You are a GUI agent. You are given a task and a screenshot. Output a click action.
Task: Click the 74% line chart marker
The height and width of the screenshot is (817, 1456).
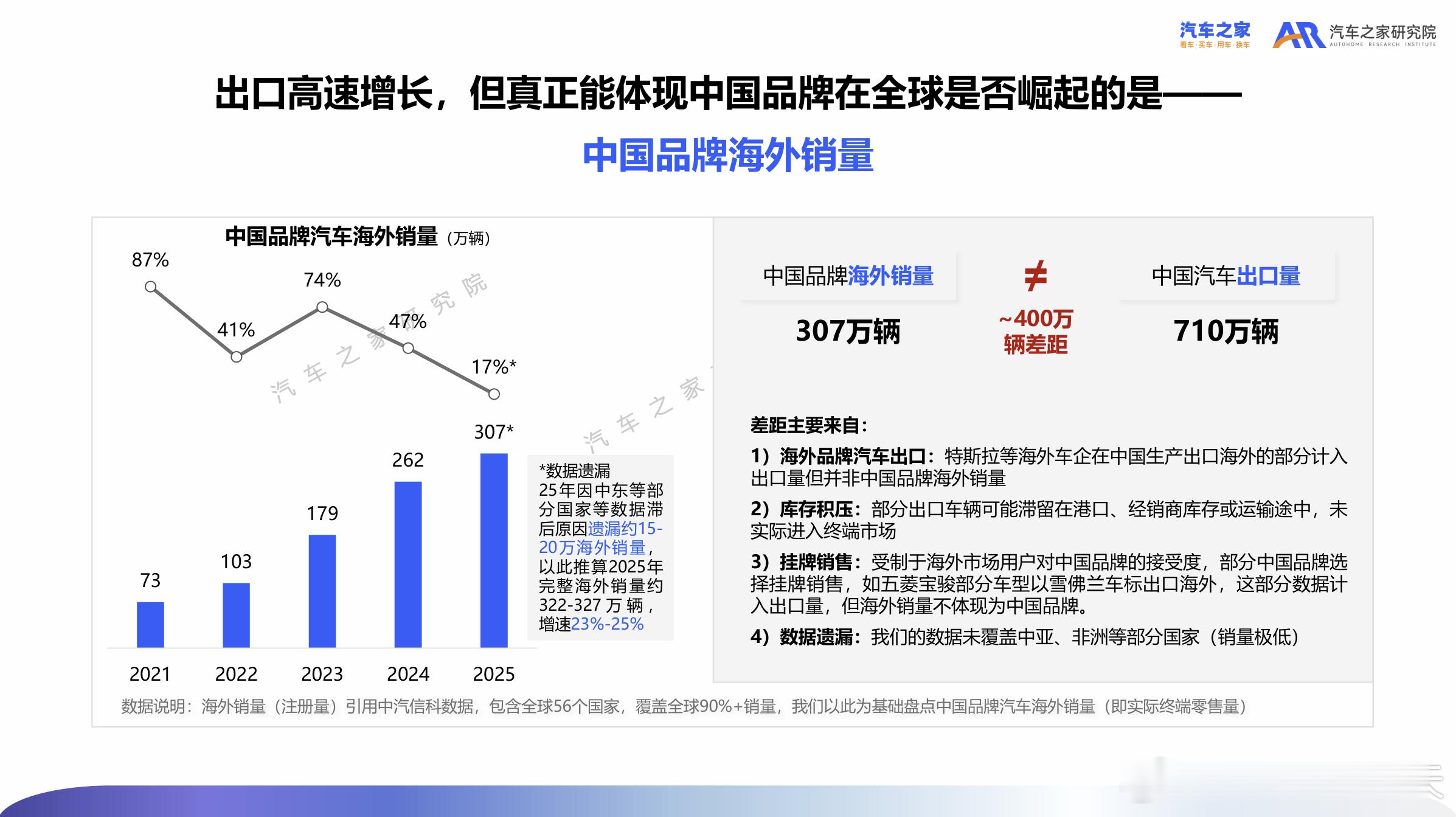click(x=322, y=307)
